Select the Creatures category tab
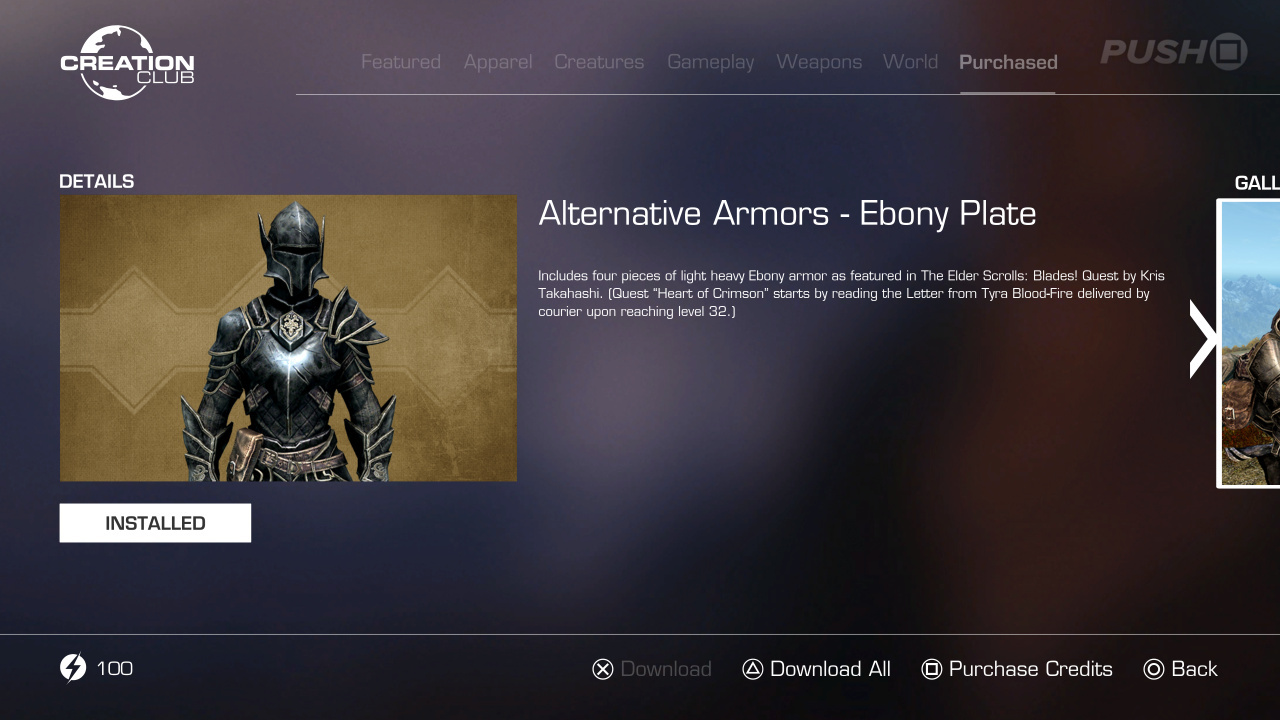This screenshot has height=720, width=1280. pos(599,62)
